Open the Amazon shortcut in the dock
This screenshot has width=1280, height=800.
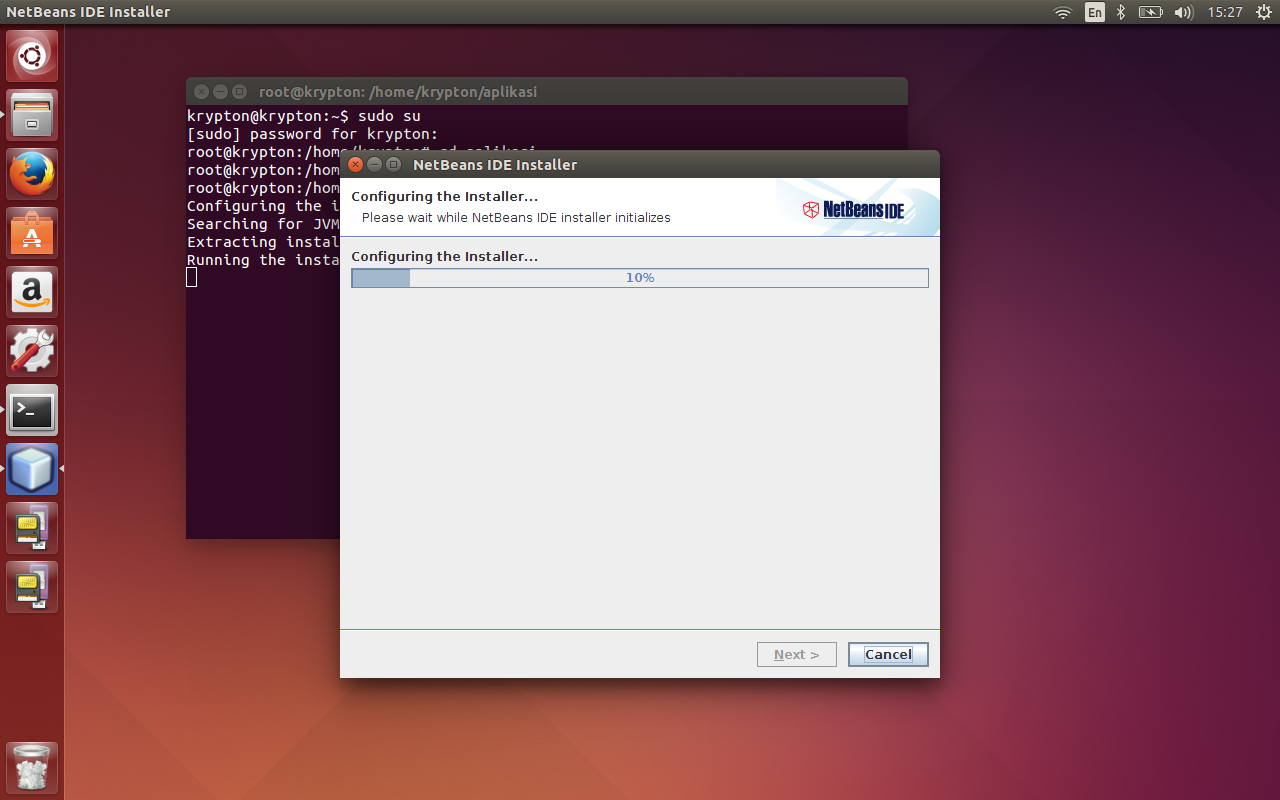pyautogui.click(x=32, y=291)
